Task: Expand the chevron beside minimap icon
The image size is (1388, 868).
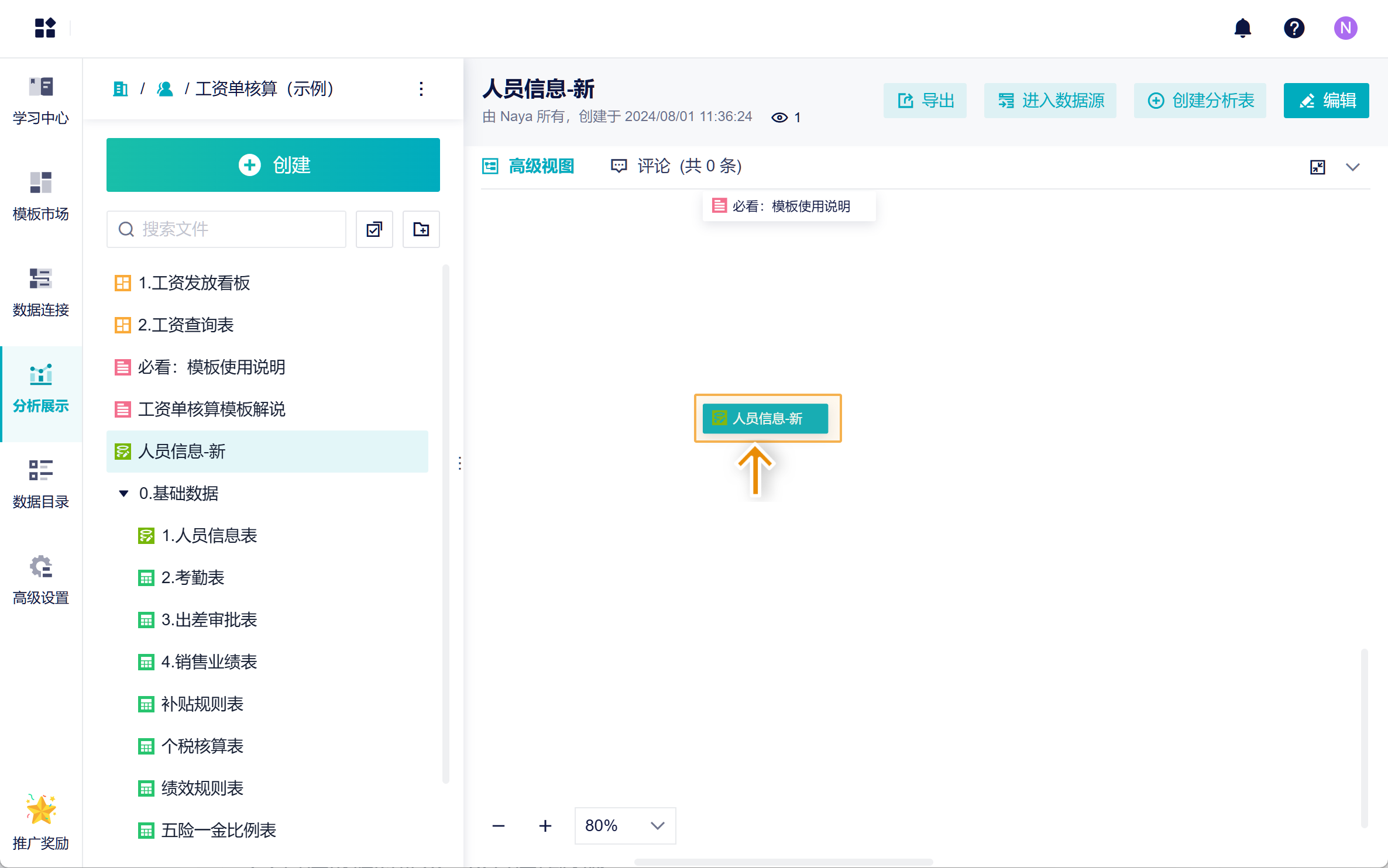Action: tap(1352, 167)
